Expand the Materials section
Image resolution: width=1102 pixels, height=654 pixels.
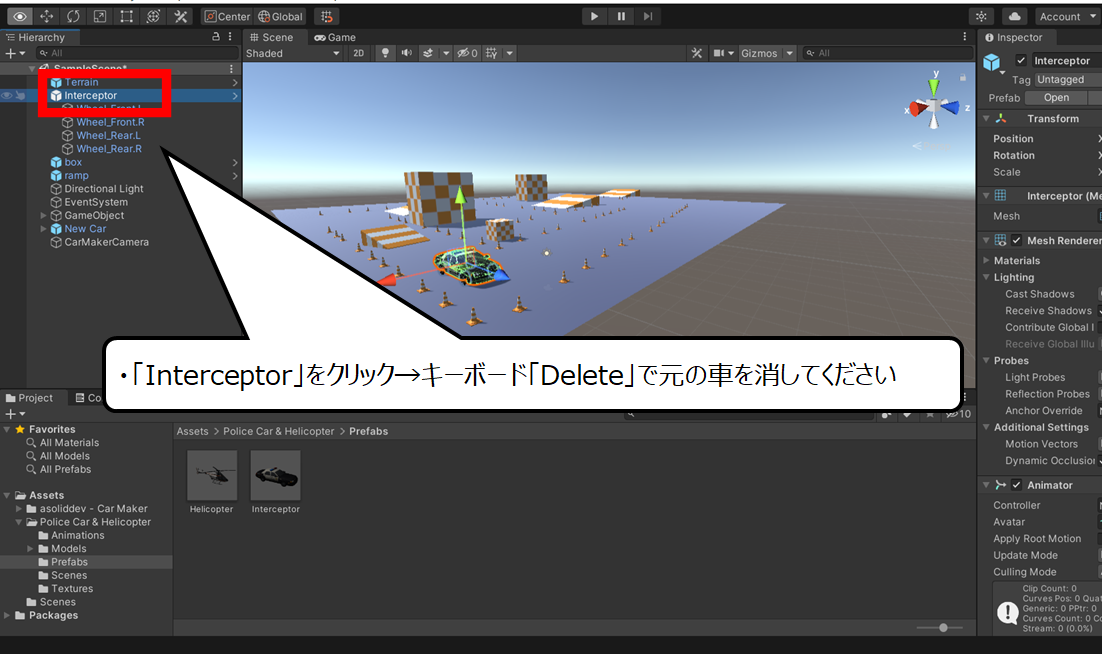986,261
